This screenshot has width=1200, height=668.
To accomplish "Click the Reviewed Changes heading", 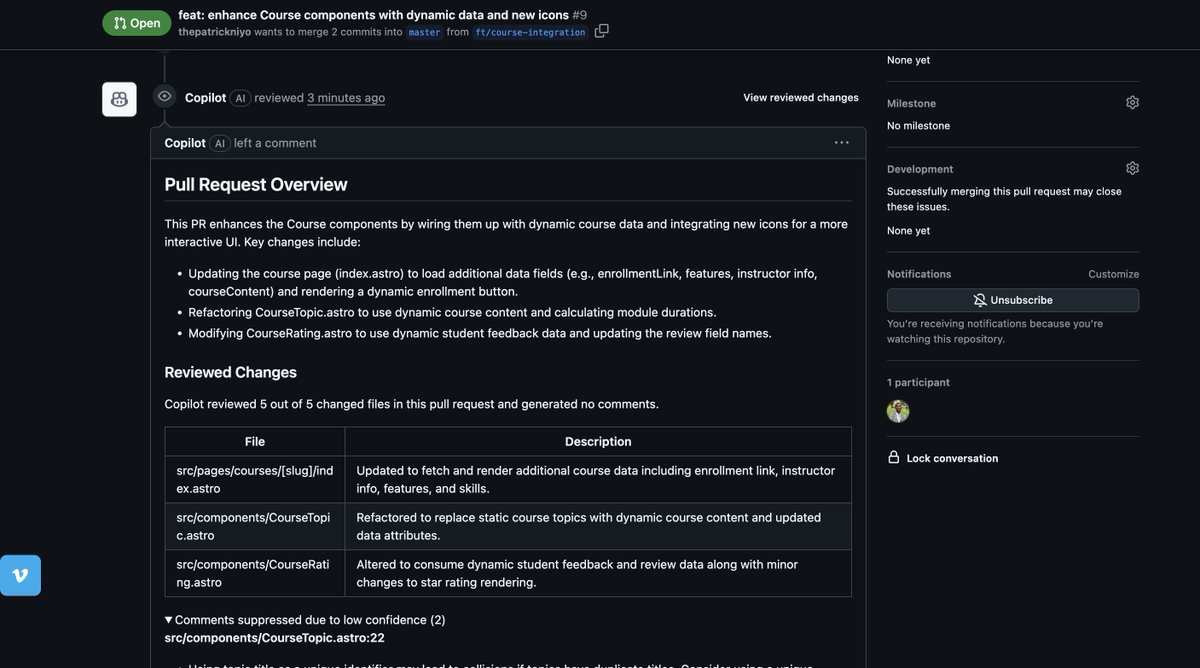I will (x=231, y=372).
